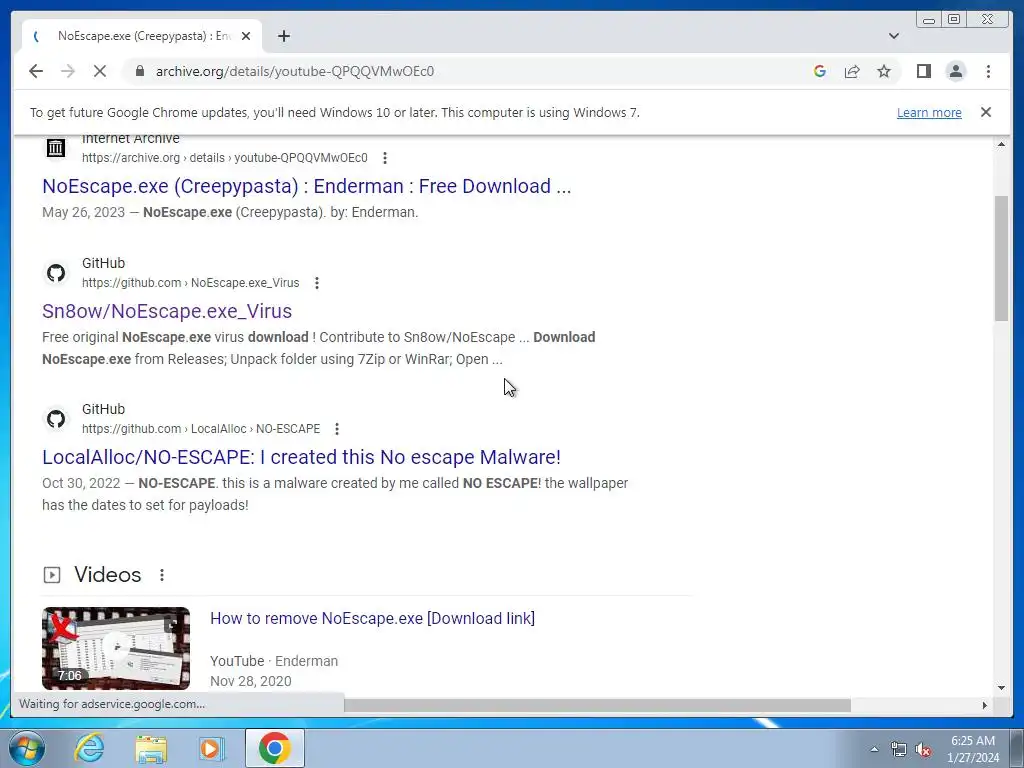
Task: Launch Internet Explorer from taskbar
Action: click(x=89, y=748)
